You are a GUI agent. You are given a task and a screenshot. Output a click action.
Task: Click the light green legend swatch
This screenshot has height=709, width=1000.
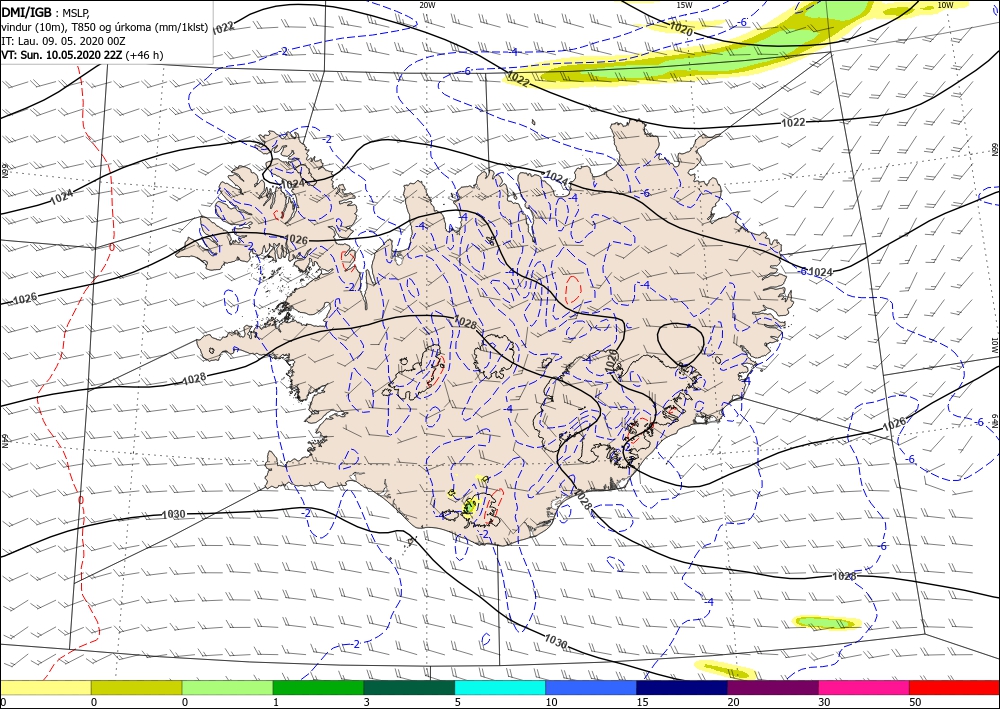227,687
